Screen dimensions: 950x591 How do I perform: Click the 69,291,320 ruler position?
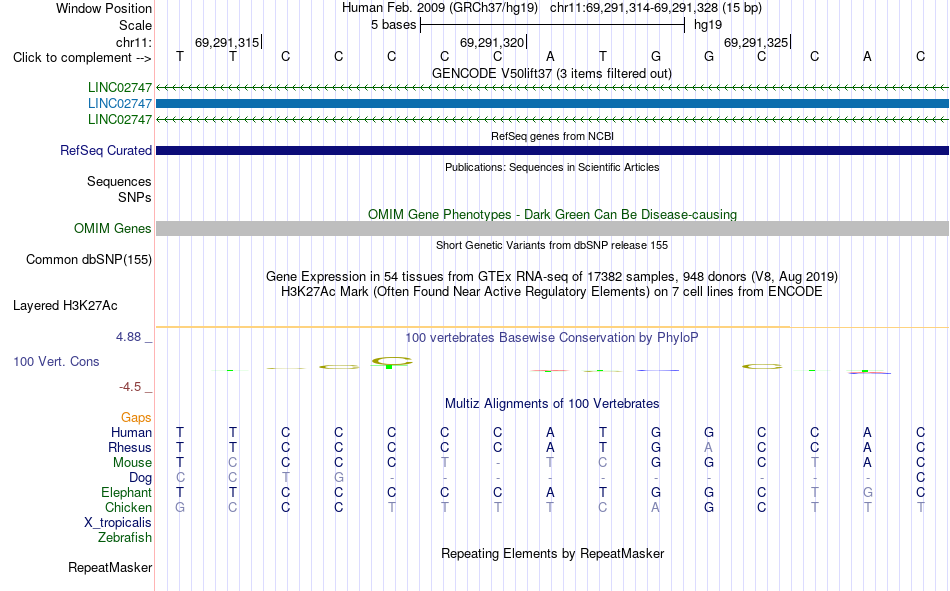point(493,42)
